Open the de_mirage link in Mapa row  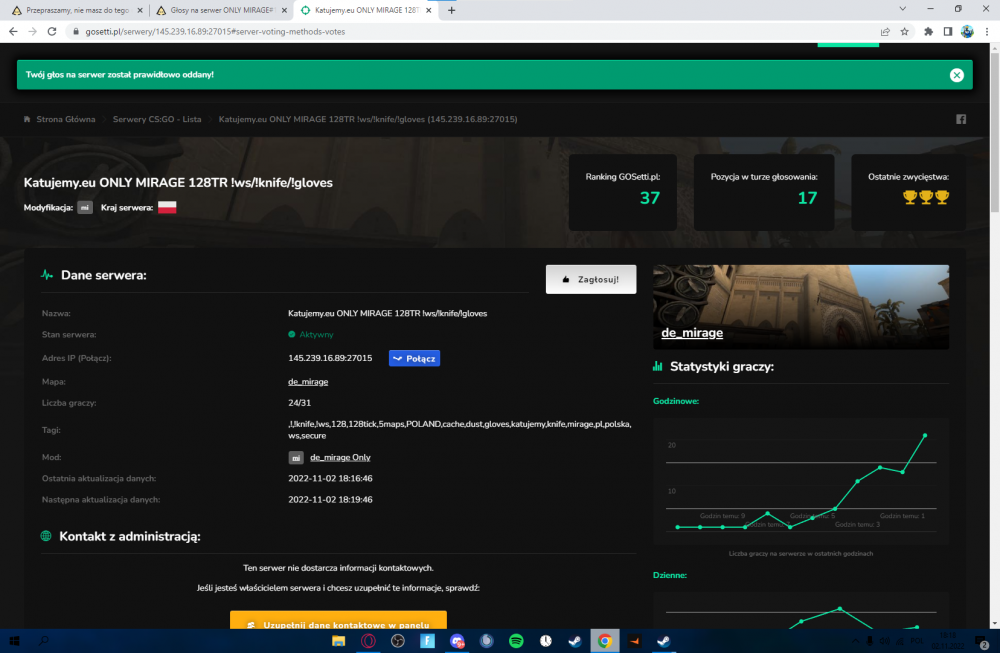308,381
